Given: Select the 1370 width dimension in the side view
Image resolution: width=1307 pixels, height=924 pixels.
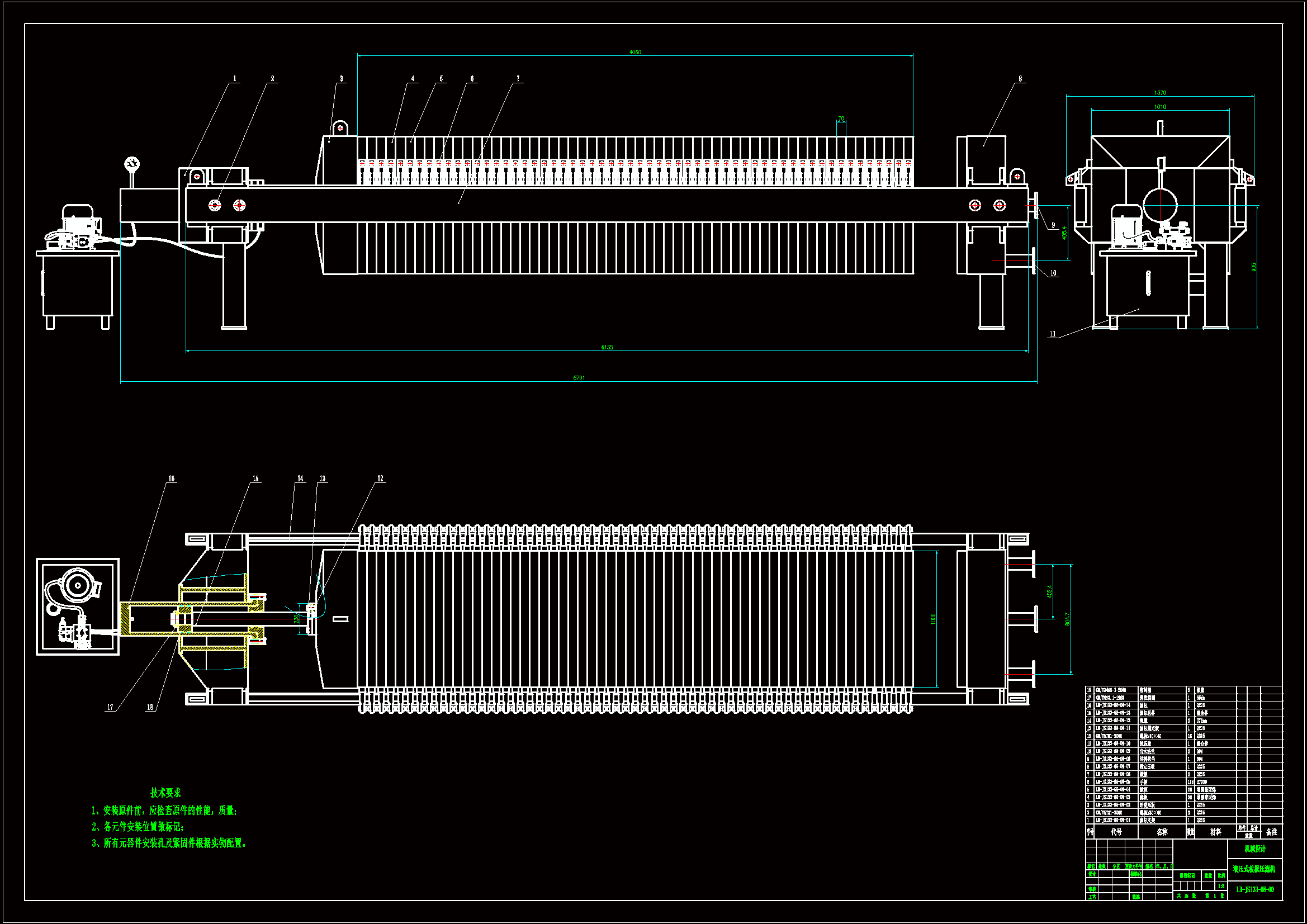Looking at the screenshot, I should 1159,93.
